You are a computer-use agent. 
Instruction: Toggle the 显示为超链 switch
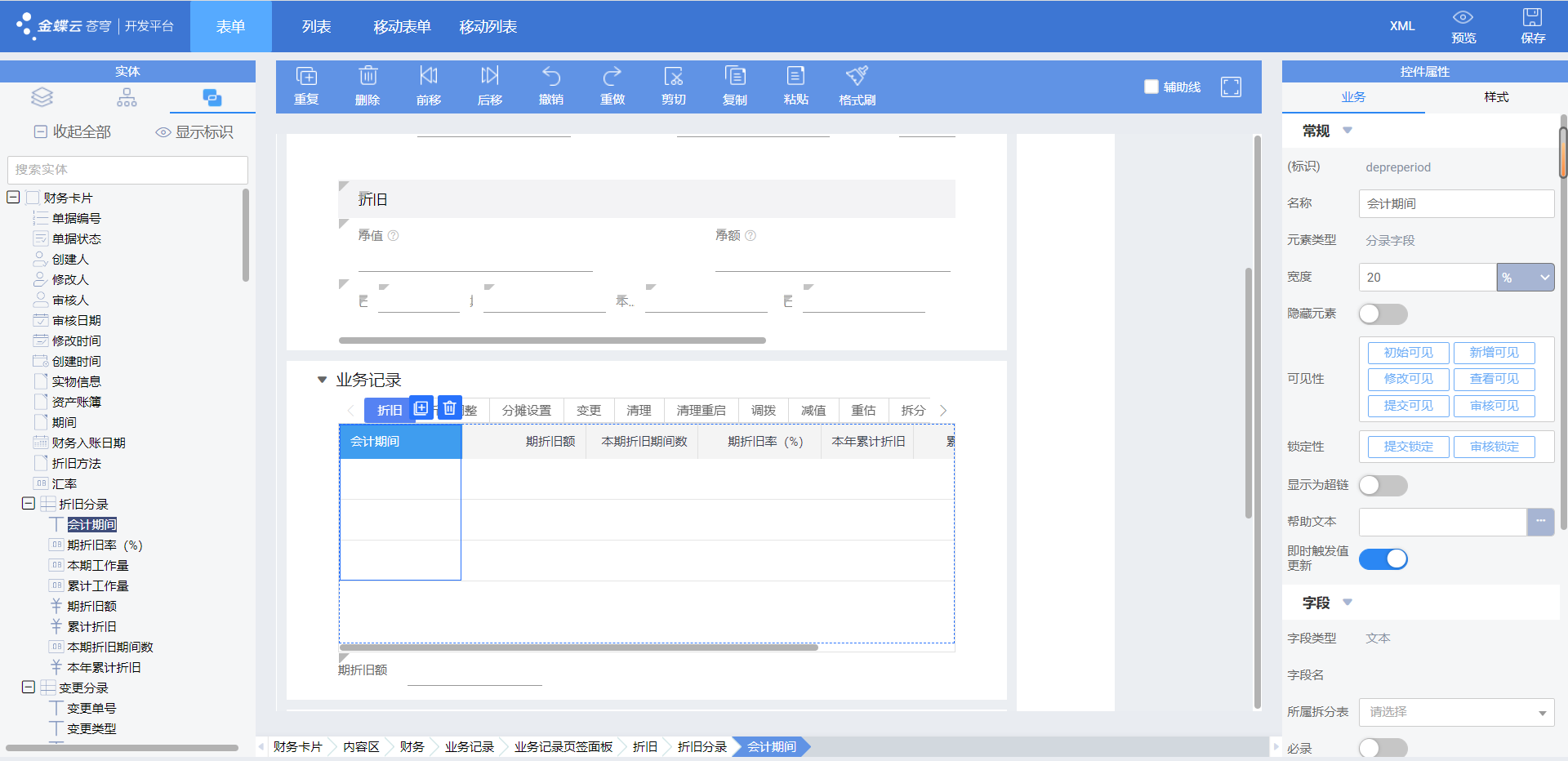(x=1383, y=485)
